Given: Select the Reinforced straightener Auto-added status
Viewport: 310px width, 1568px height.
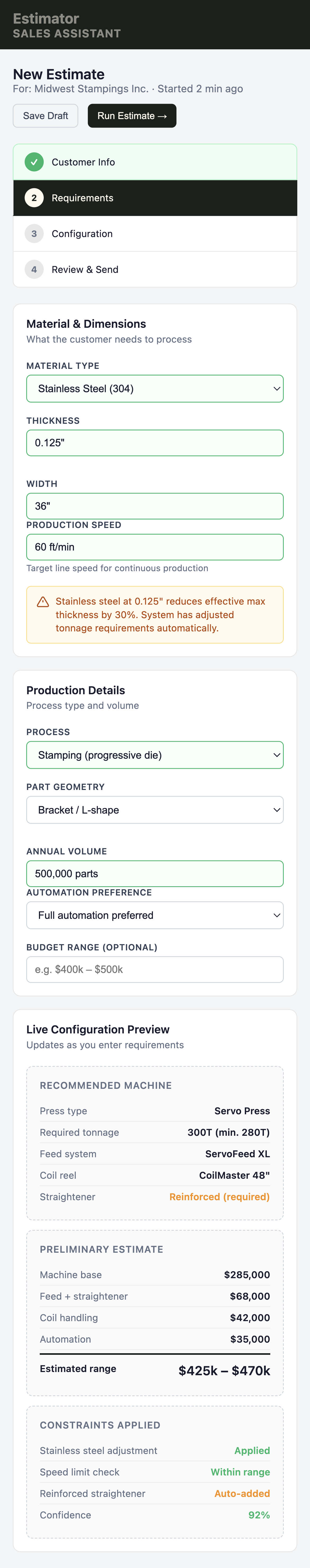Looking at the screenshot, I should pyautogui.click(x=242, y=1493).
